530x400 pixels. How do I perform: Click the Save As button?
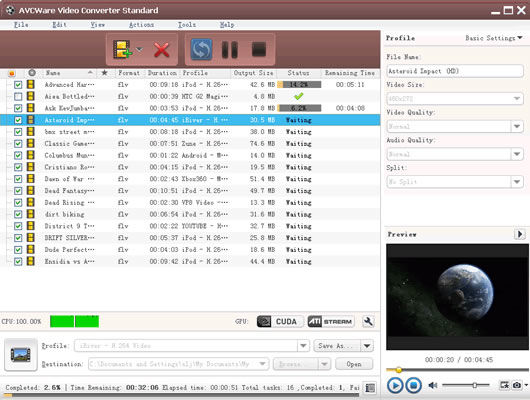pos(337,346)
